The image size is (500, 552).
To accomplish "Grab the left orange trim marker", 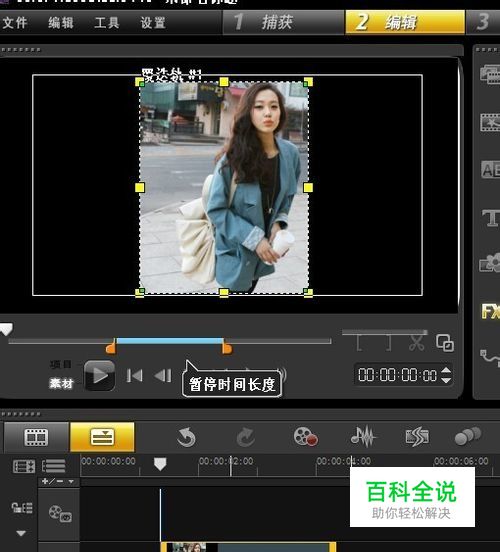I will (111, 349).
